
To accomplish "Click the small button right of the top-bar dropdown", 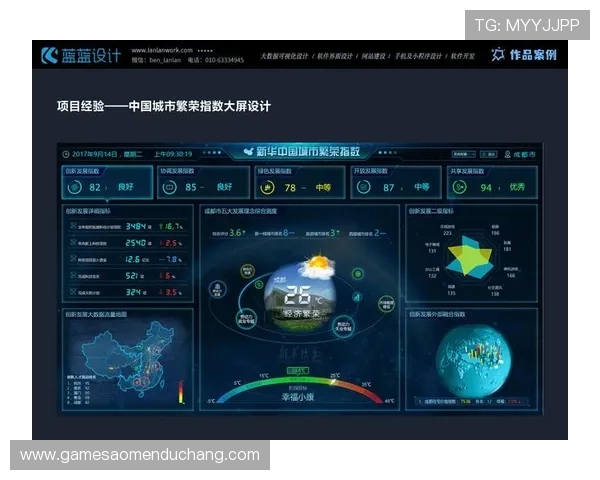I will tap(489, 154).
